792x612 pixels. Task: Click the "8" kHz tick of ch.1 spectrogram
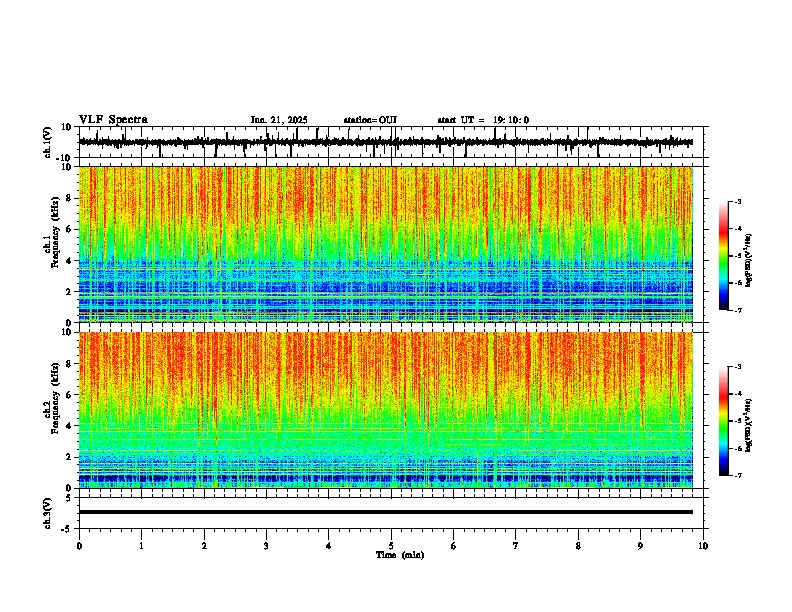pyautogui.click(x=70, y=198)
